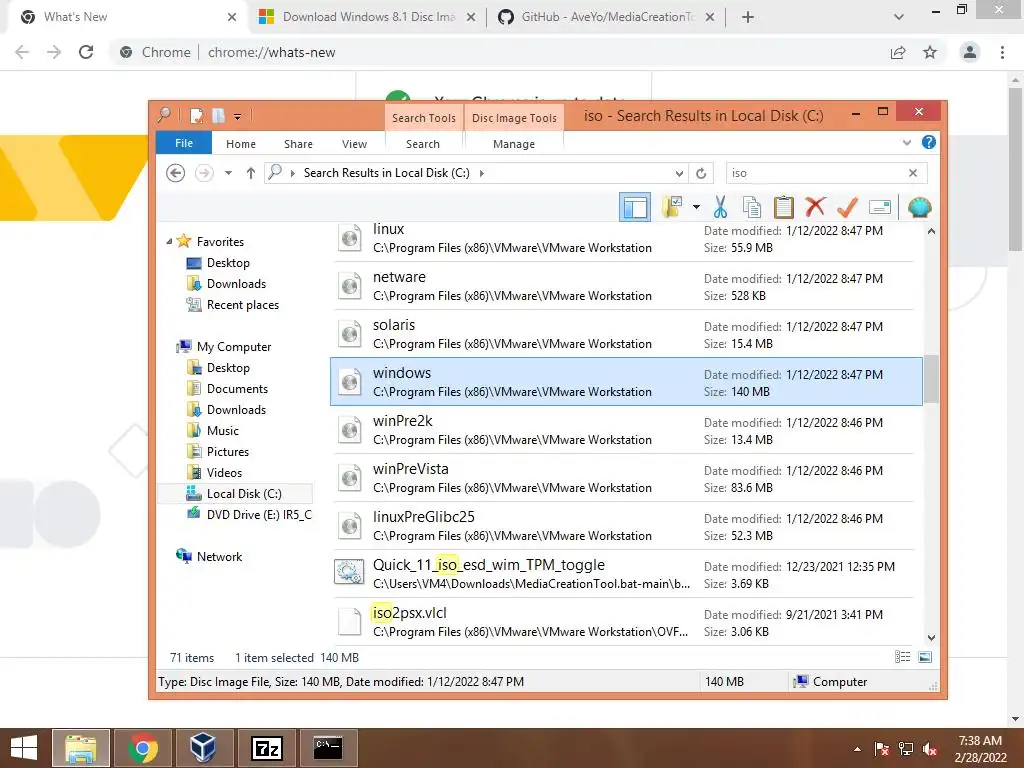Open the Search ribbon tab
This screenshot has width=1024, height=768.
pos(423,144)
